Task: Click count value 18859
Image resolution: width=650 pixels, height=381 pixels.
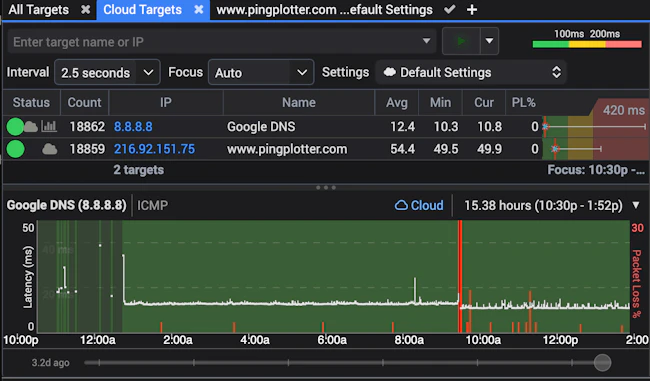Action: [x=87, y=149]
